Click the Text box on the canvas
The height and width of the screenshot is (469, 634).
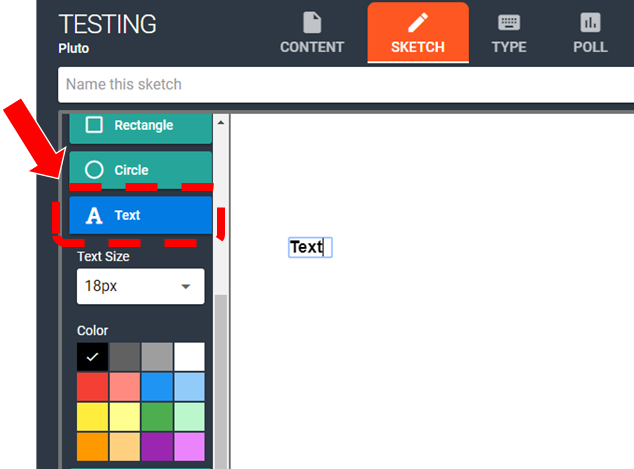[310, 247]
